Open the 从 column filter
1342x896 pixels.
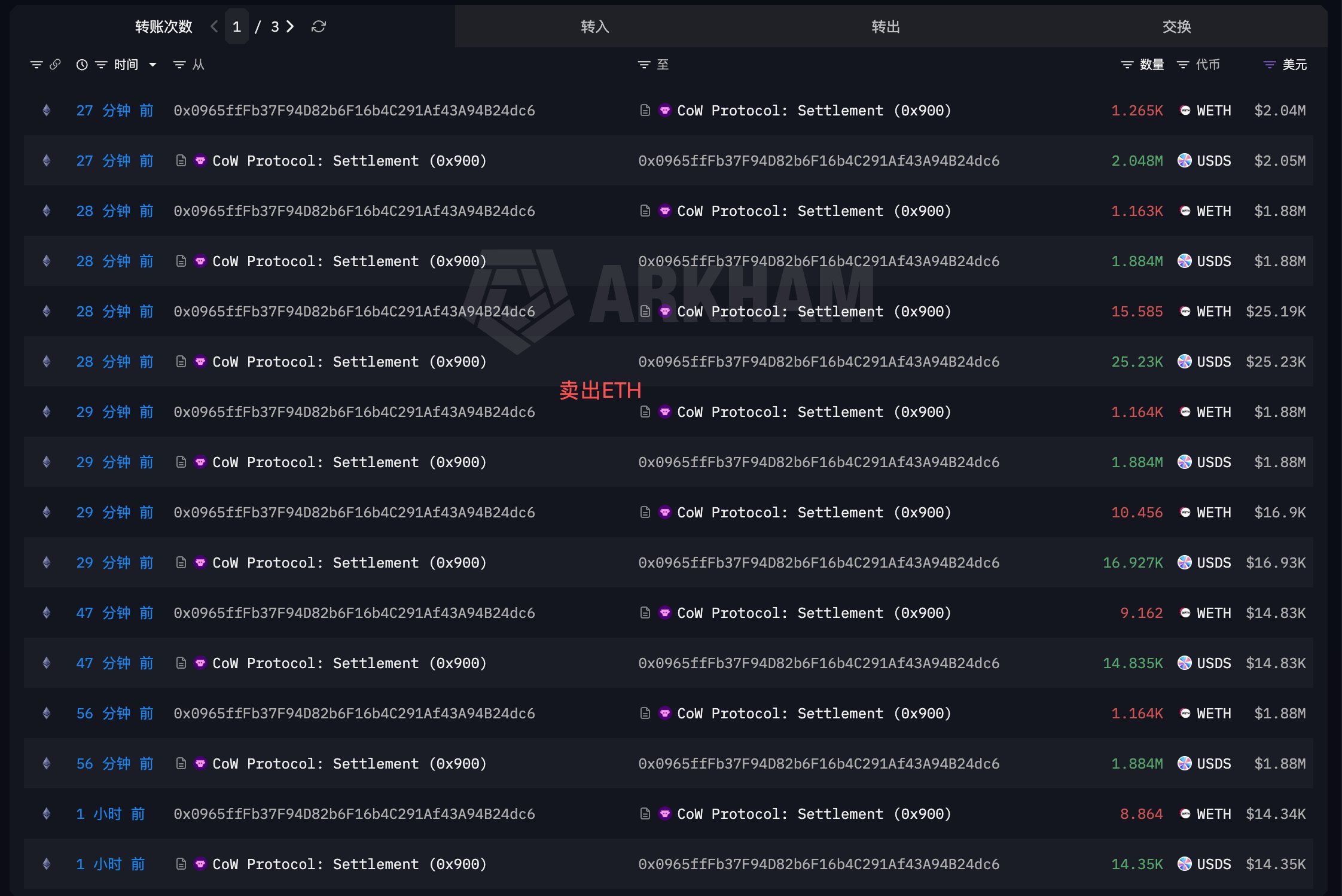tap(179, 65)
